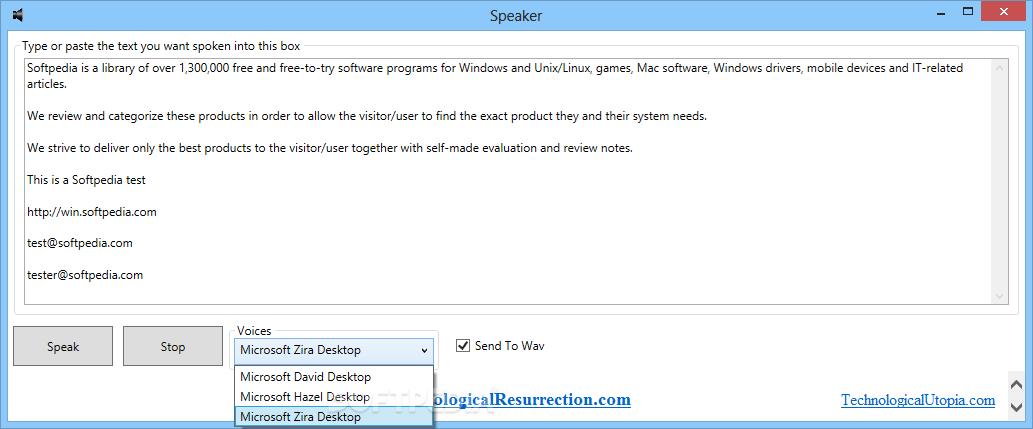This screenshot has width=1033, height=429.
Task: Close the Speaker window
Action: point(1004,11)
